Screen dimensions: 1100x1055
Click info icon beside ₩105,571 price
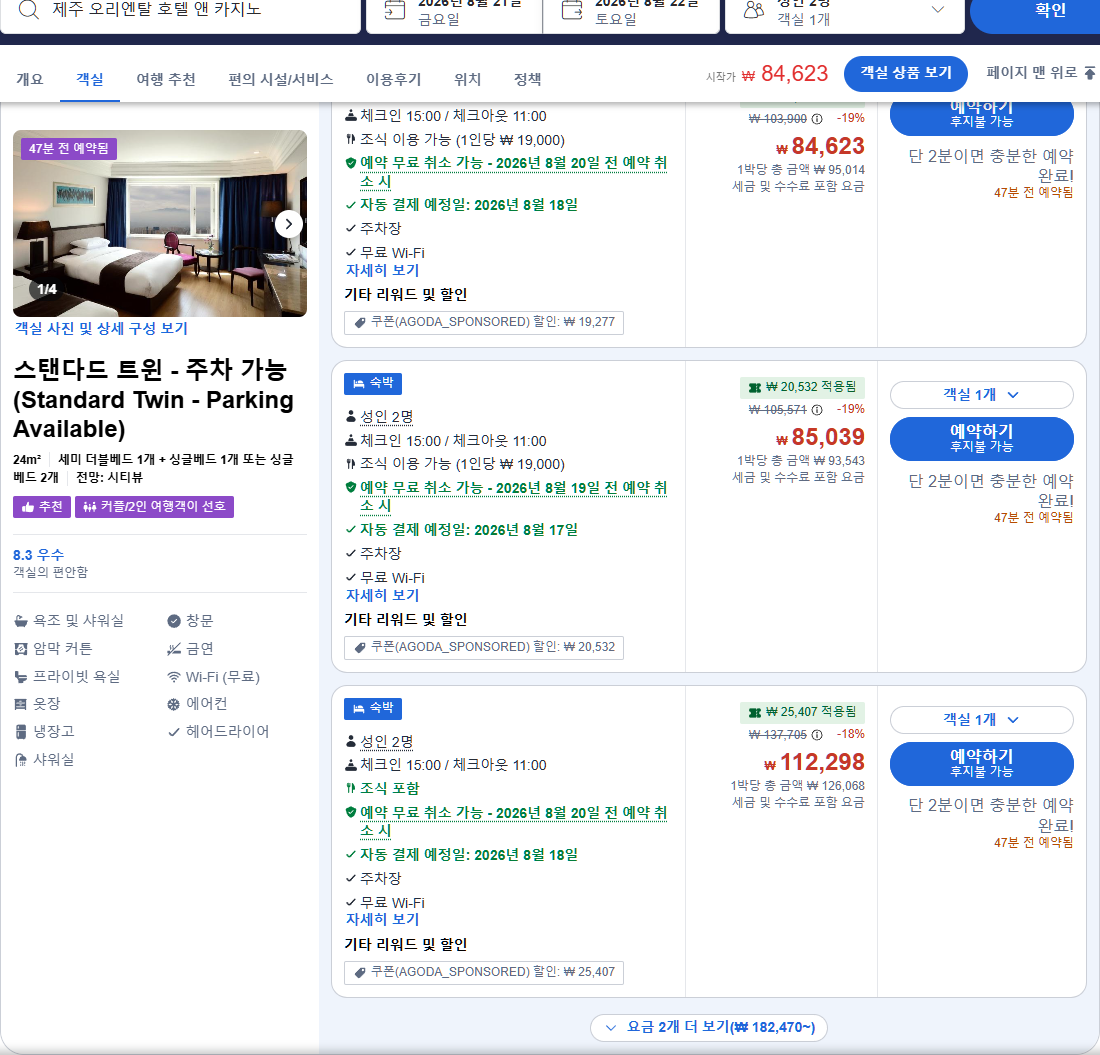click(x=817, y=410)
